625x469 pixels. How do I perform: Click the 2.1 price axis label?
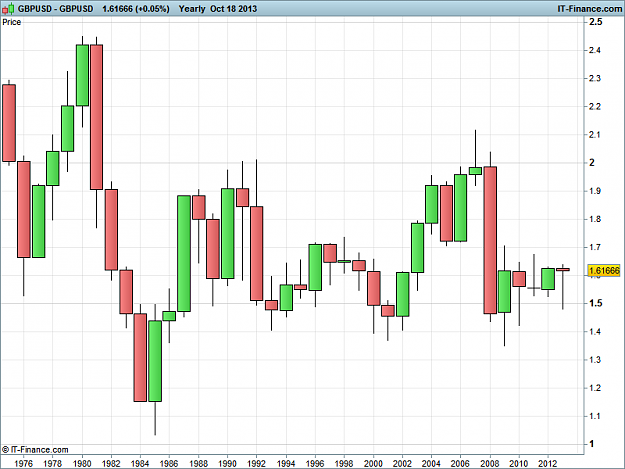pyautogui.click(x=594, y=135)
